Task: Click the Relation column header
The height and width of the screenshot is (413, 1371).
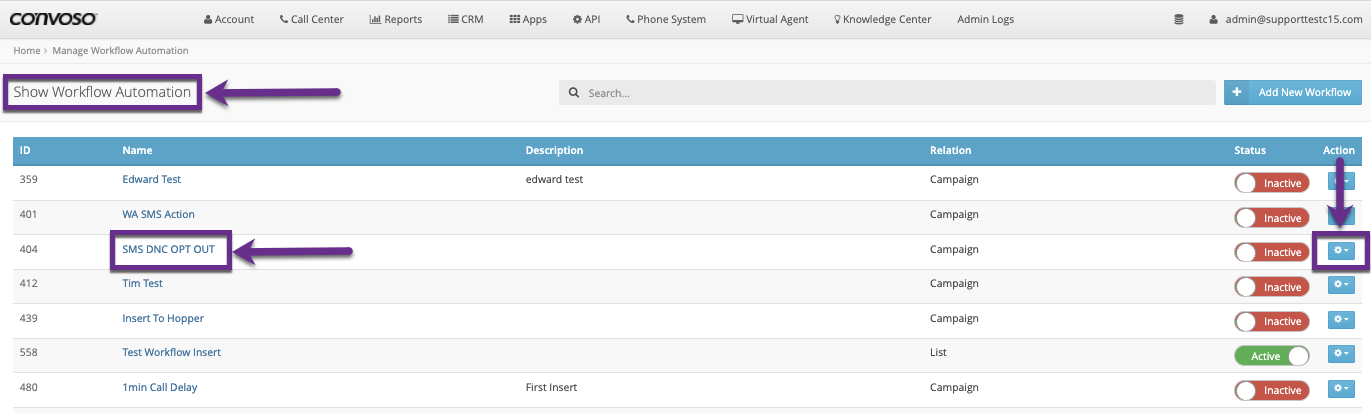Action: click(x=950, y=150)
